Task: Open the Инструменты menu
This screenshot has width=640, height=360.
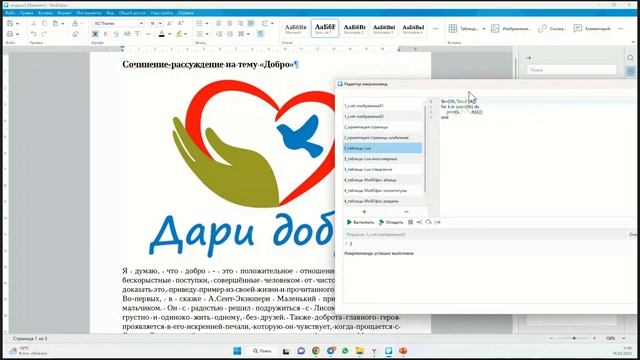Action: coord(89,13)
